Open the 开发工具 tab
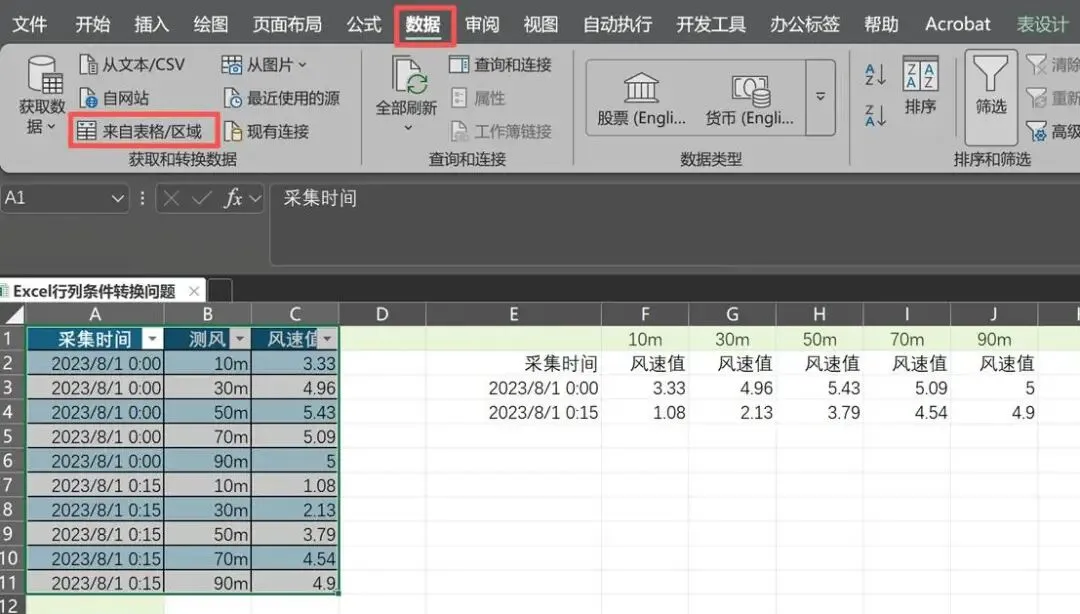This screenshot has height=614, width=1080. [x=711, y=24]
